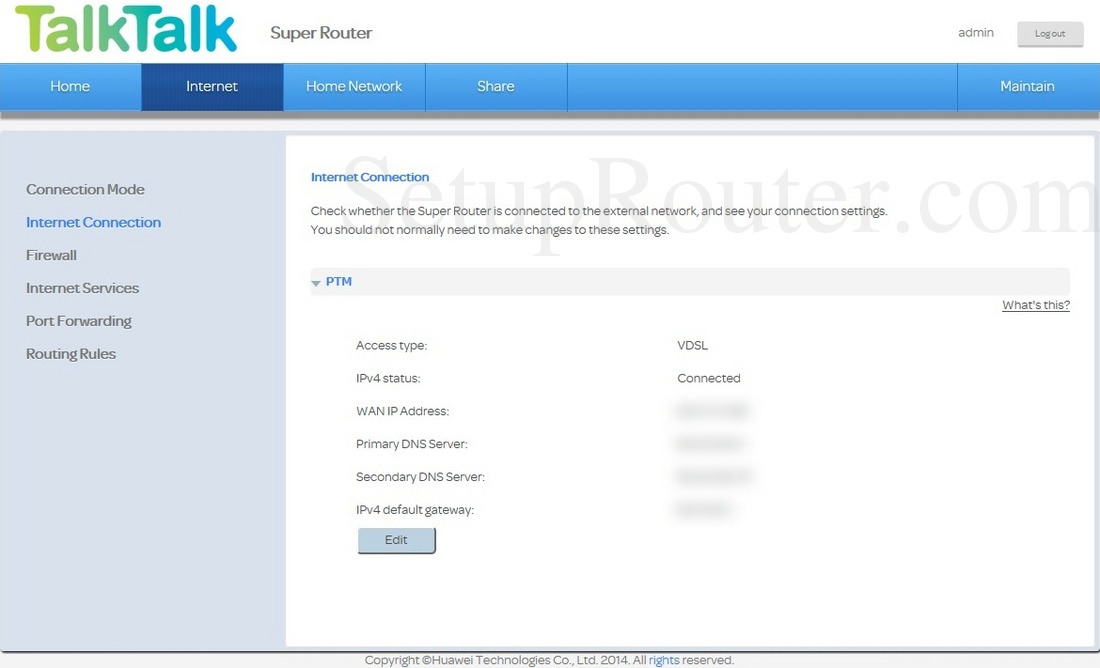Collapse the PTM section arrow
The width and height of the screenshot is (1100, 668).
tap(316, 283)
